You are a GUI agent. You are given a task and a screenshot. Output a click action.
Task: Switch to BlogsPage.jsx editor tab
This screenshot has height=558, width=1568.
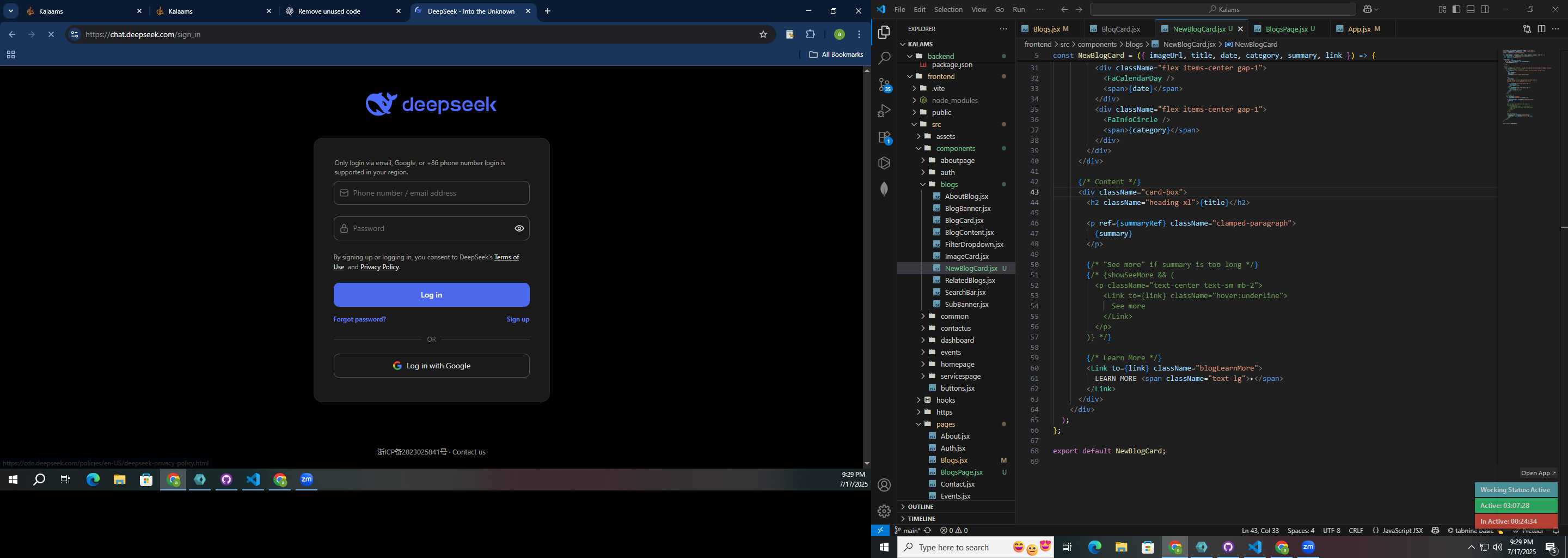click(x=1288, y=29)
